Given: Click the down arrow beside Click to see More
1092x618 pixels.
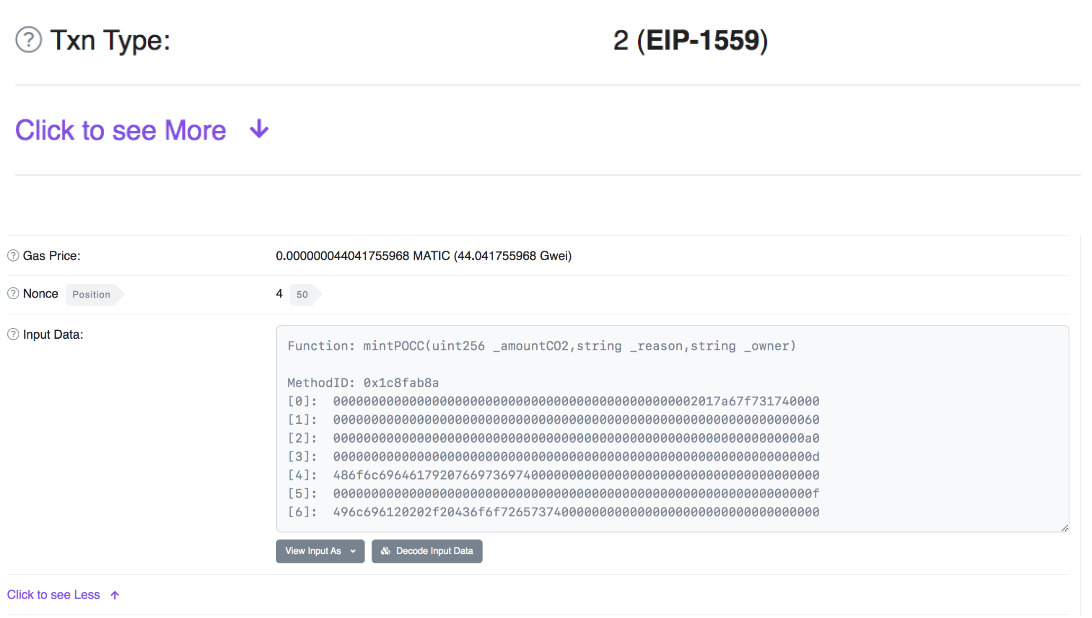Looking at the screenshot, I should tap(259, 130).
